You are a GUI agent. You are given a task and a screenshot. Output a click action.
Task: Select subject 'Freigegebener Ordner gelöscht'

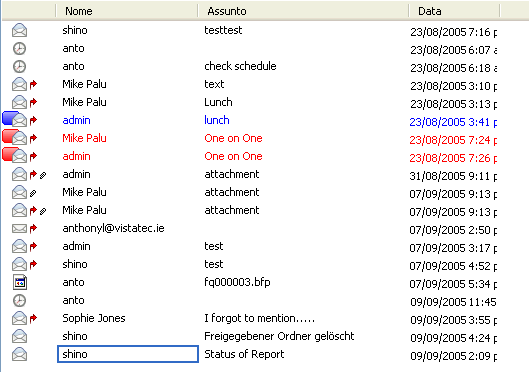coord(279,336)
